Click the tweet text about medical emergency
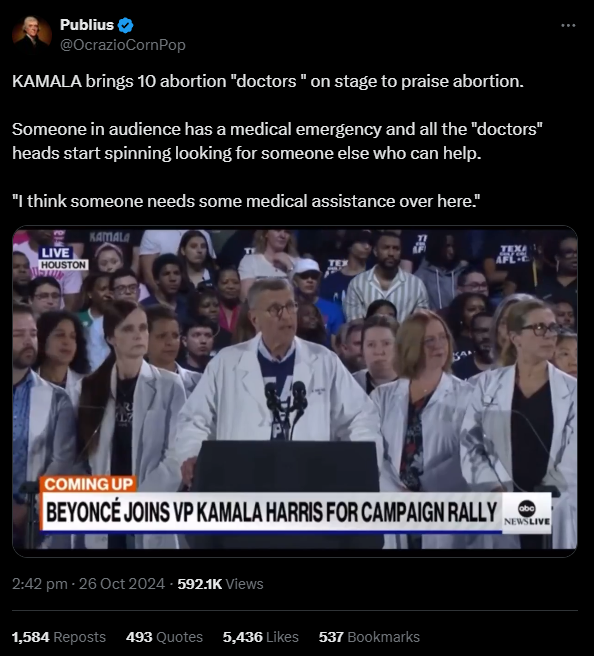The width and height of the screenshot is (594, 656). (x=277, y=141)
